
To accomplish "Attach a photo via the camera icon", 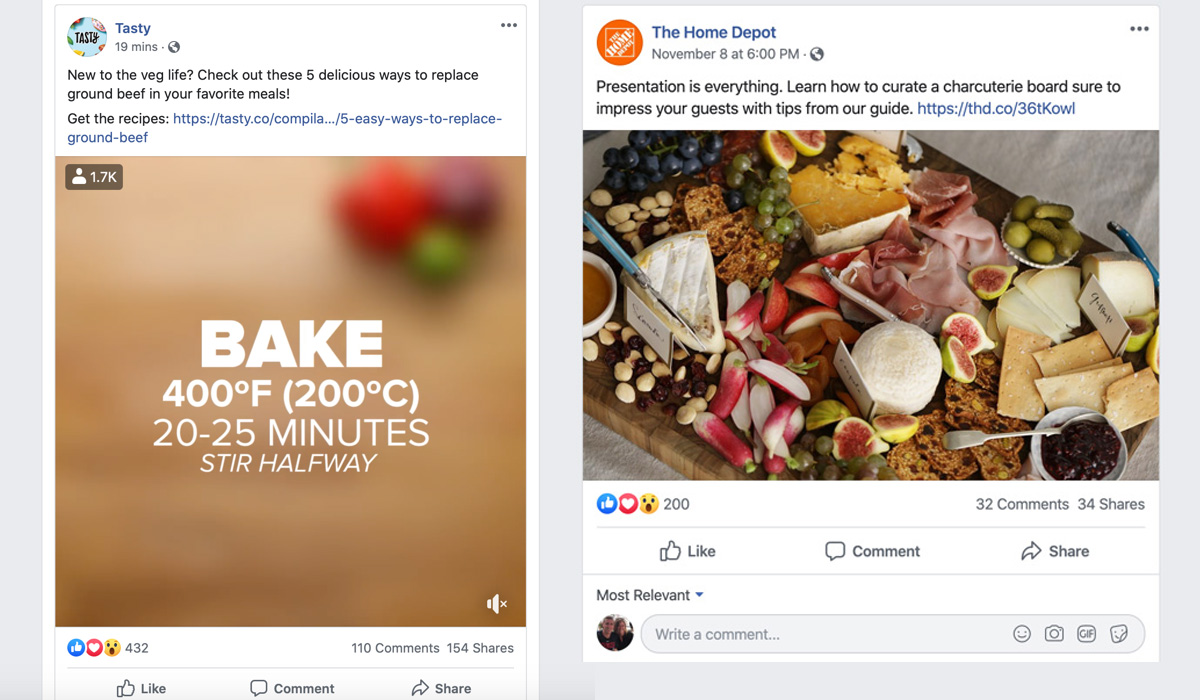I will tap(1054, 634).
